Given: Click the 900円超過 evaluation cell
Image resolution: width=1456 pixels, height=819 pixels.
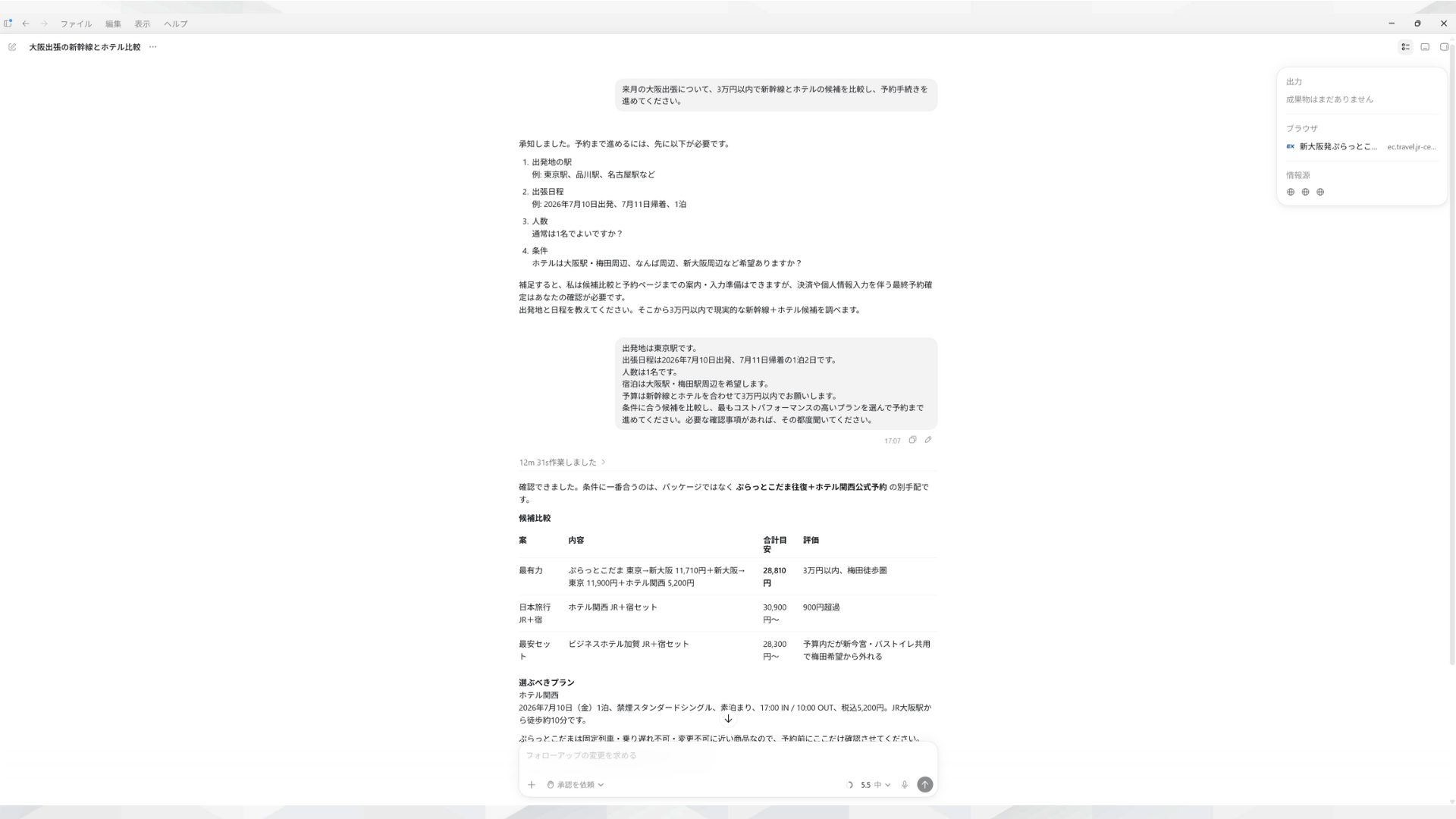Looking at the screenshot, I should click(821, 607).
